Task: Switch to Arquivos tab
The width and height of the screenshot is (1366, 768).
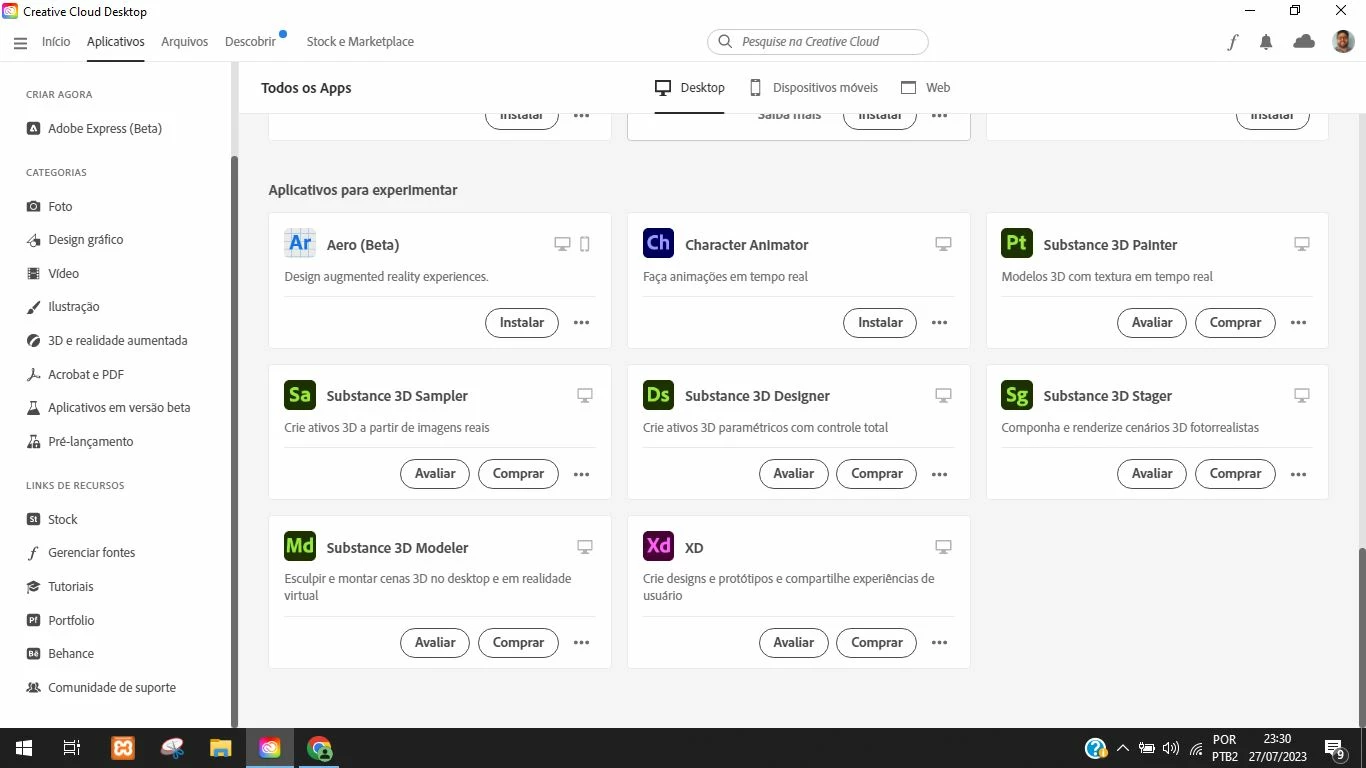Action: point(184,42)
